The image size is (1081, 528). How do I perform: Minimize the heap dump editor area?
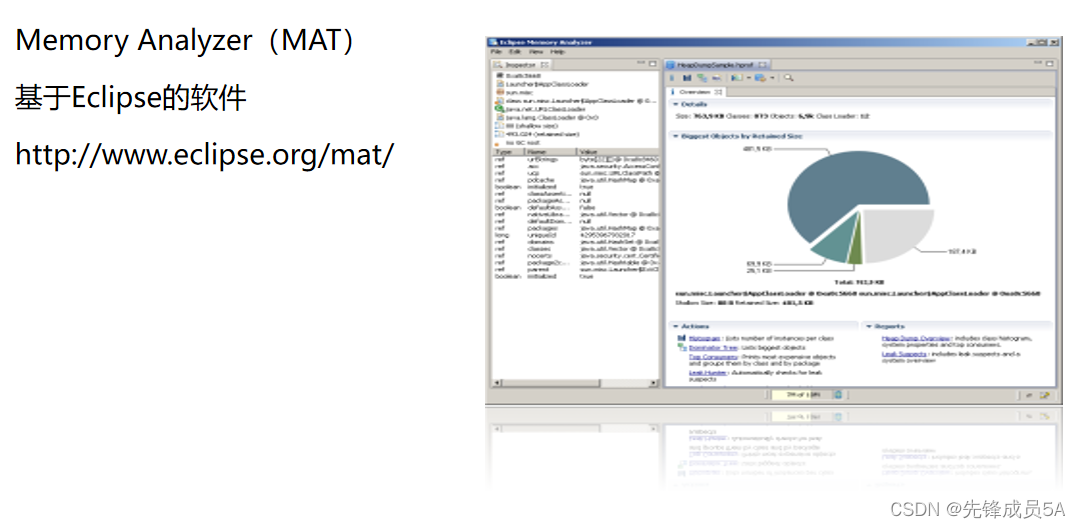click(x=1040, y=64)
